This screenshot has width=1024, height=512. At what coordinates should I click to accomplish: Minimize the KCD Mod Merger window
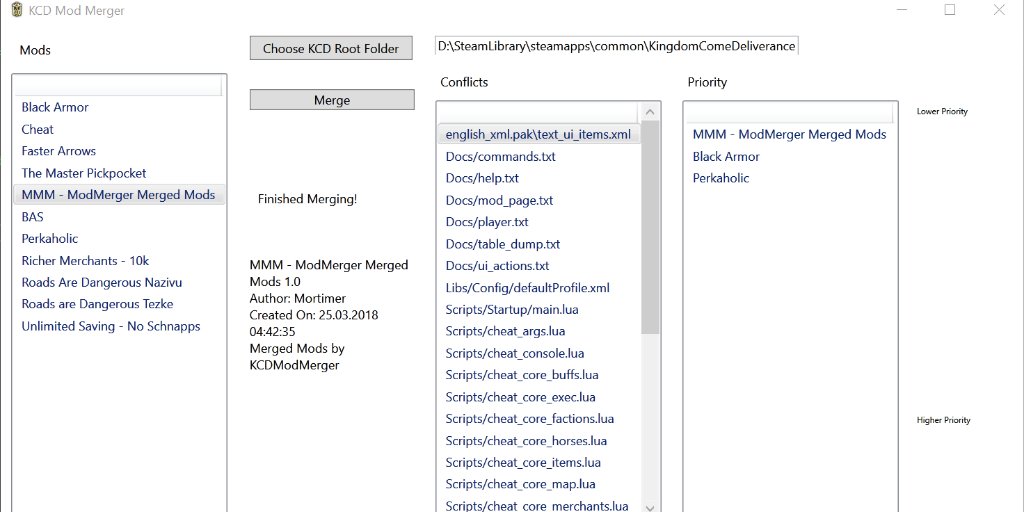pyautogui.click(x=901, y=10)
